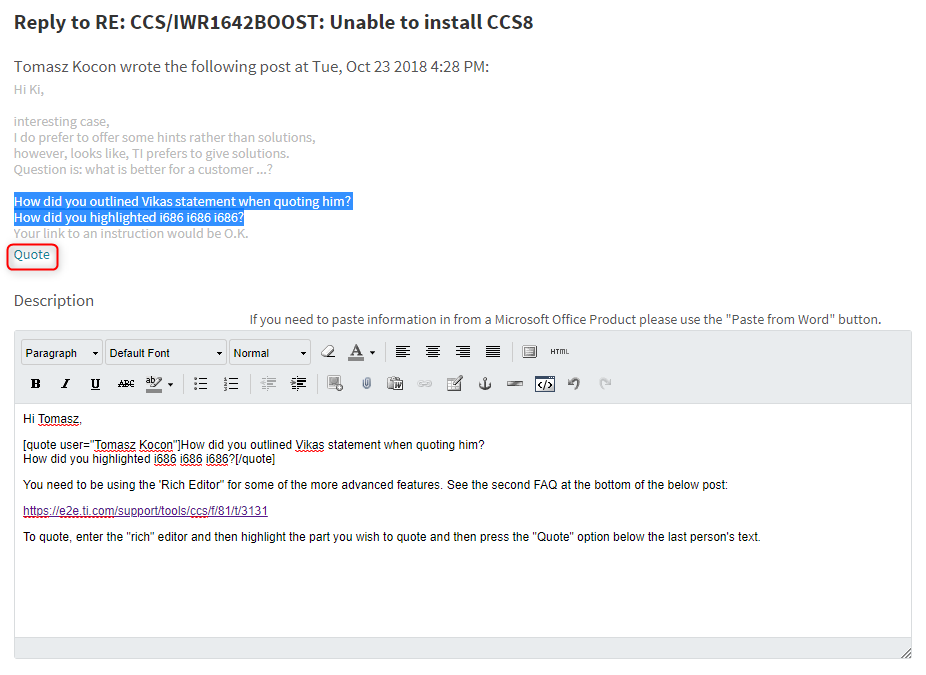The height and width of the screenshot is (675, 926).
Task: Insert an anchor
Action: [x=485, y=384]
